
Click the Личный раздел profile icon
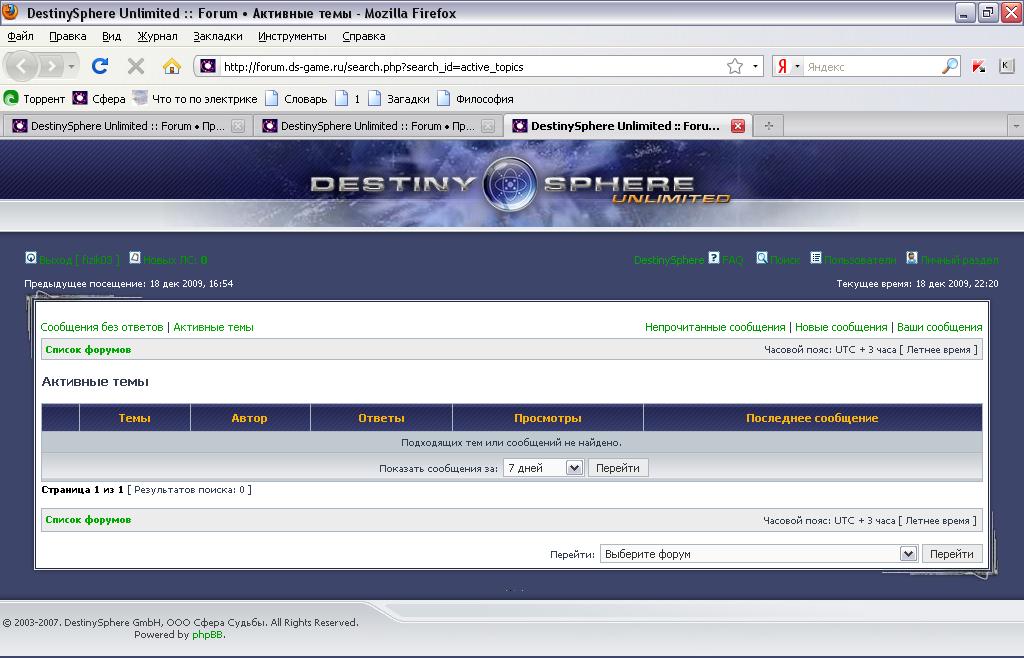(912, 258)
